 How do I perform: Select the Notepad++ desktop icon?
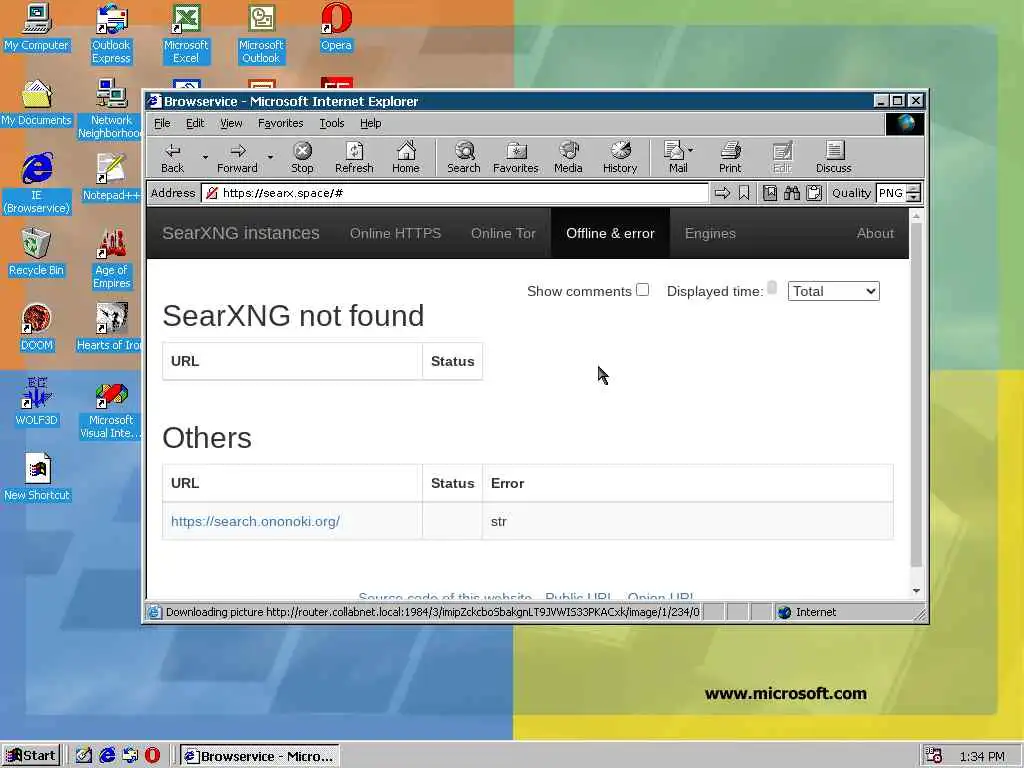tap(111, 178)
